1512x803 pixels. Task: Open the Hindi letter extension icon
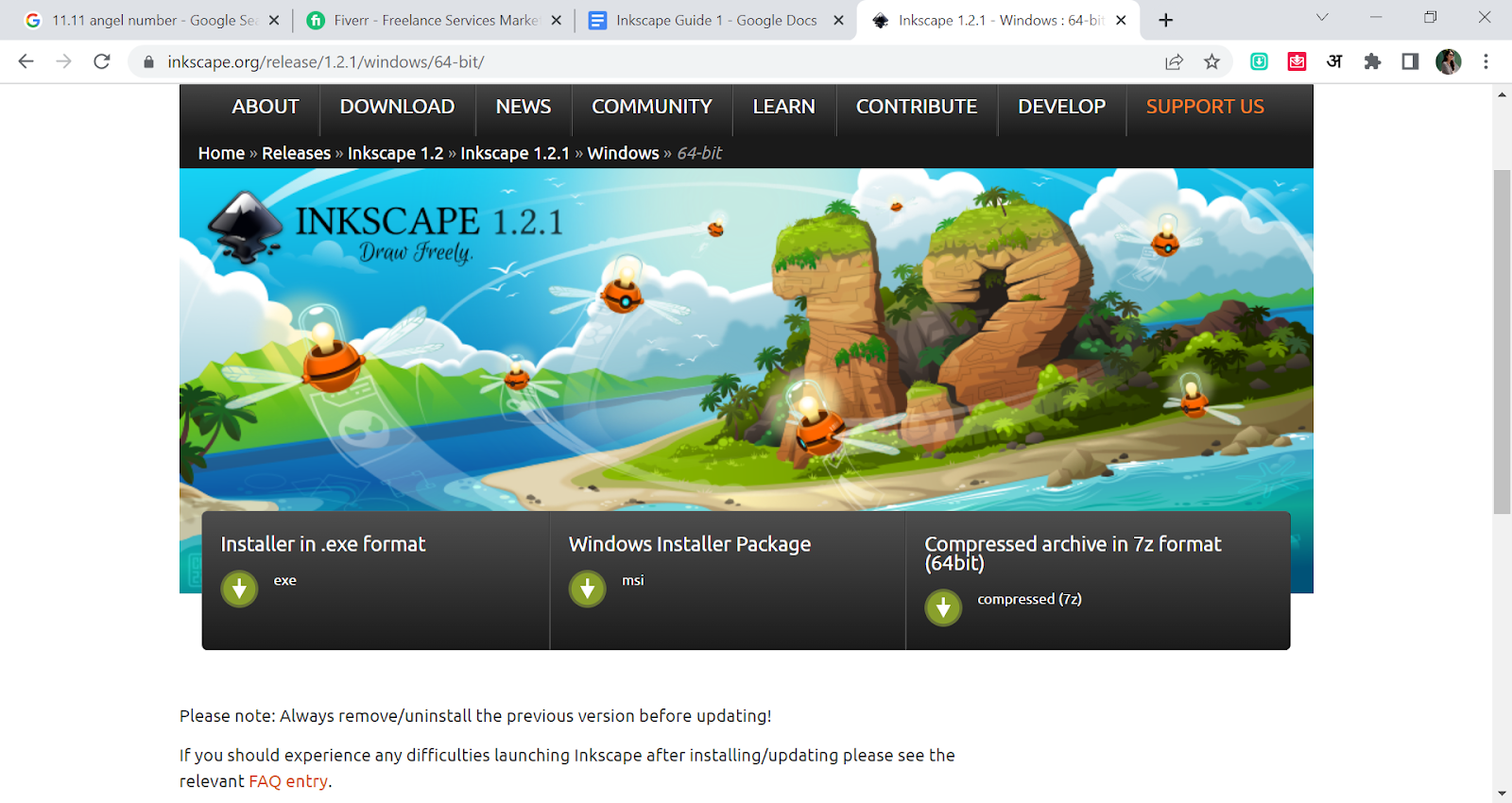point(1334,61)
